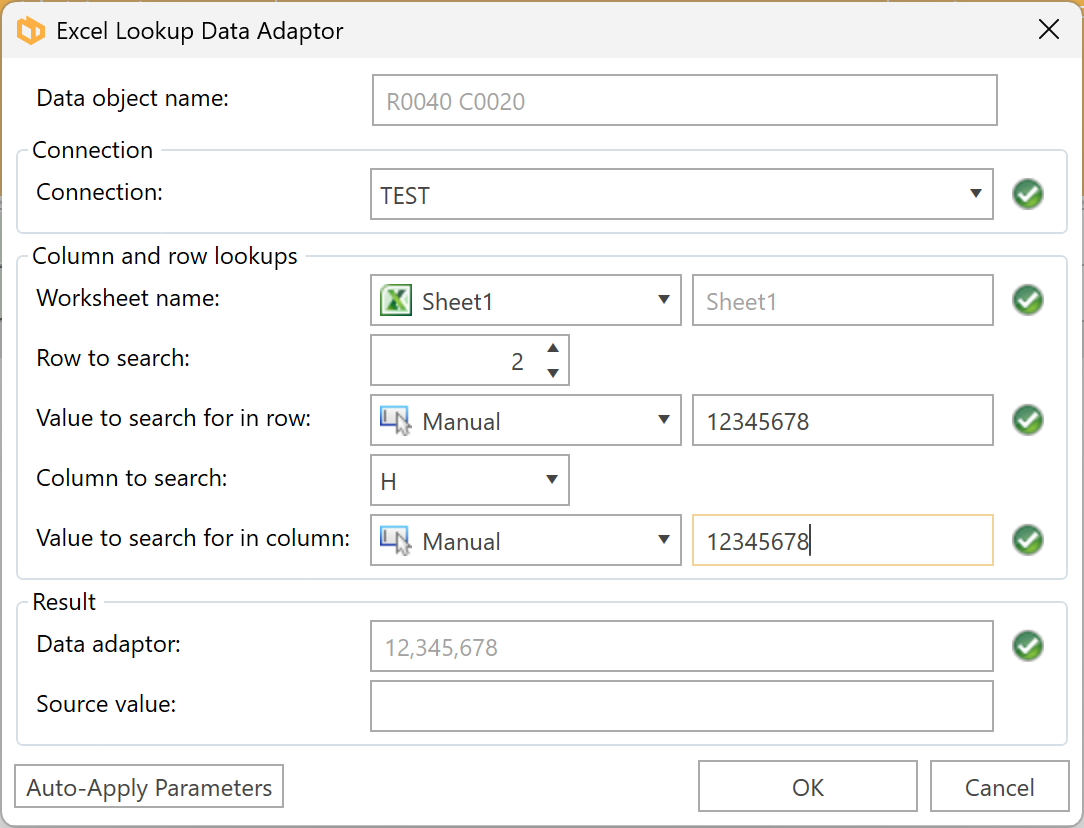This screenshot has height=828, width=1084.
Task: Focus the Source value text box
Action: [x=681, y=706]
